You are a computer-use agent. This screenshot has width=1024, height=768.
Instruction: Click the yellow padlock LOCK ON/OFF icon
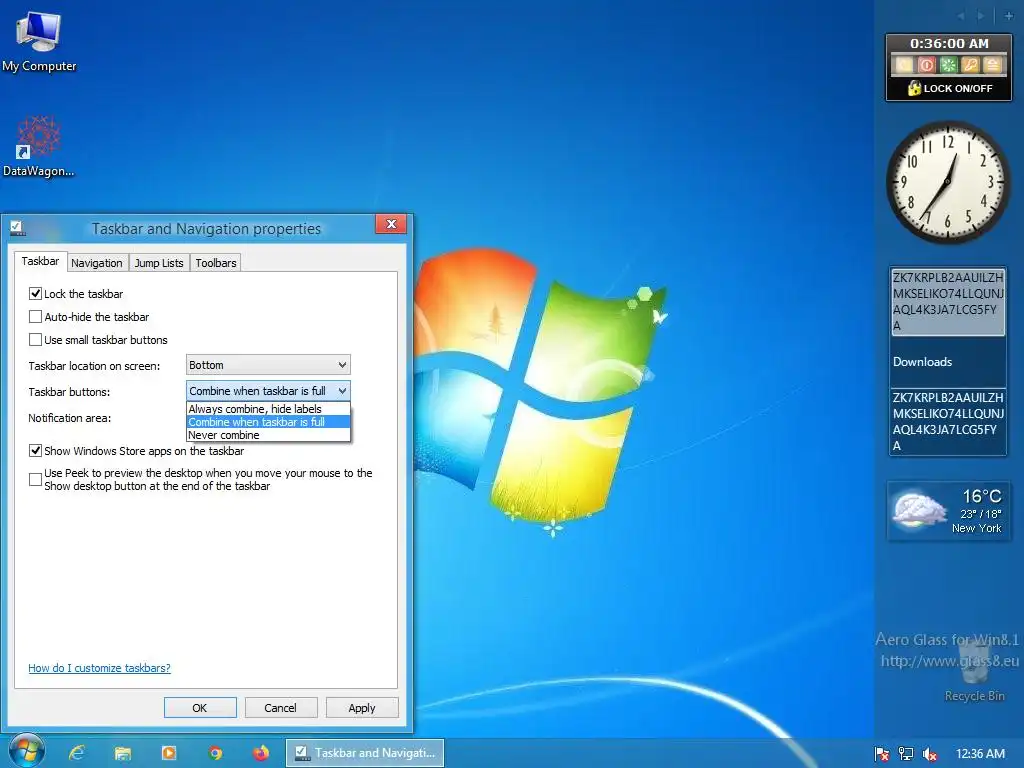pos(914,88)
